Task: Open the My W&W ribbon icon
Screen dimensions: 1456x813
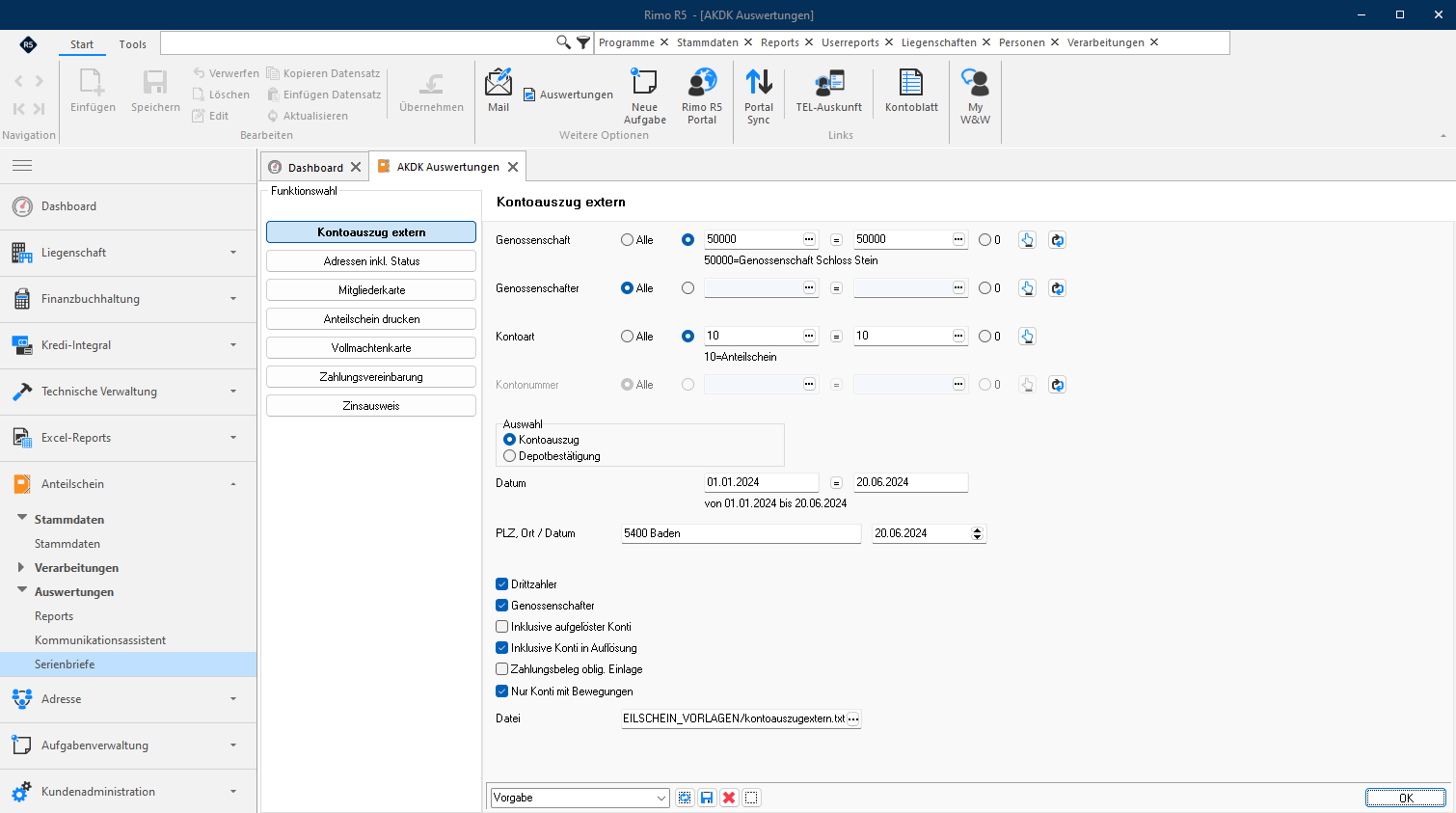Action: pos(975,96)
